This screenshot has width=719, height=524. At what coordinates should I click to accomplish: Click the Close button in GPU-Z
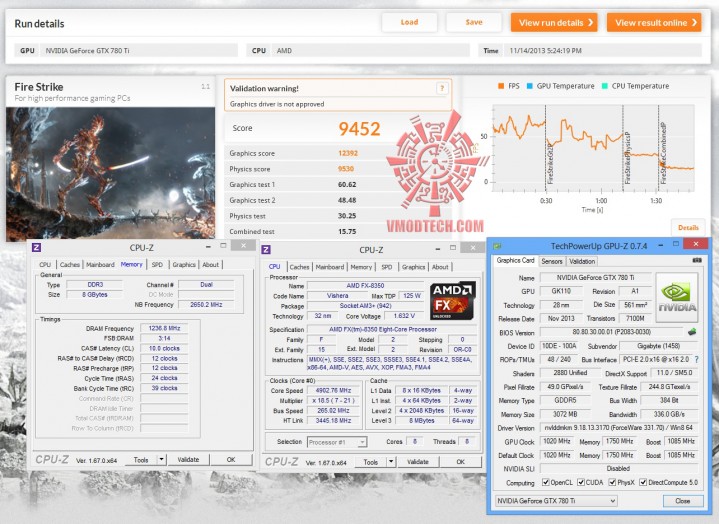(683, 501)
